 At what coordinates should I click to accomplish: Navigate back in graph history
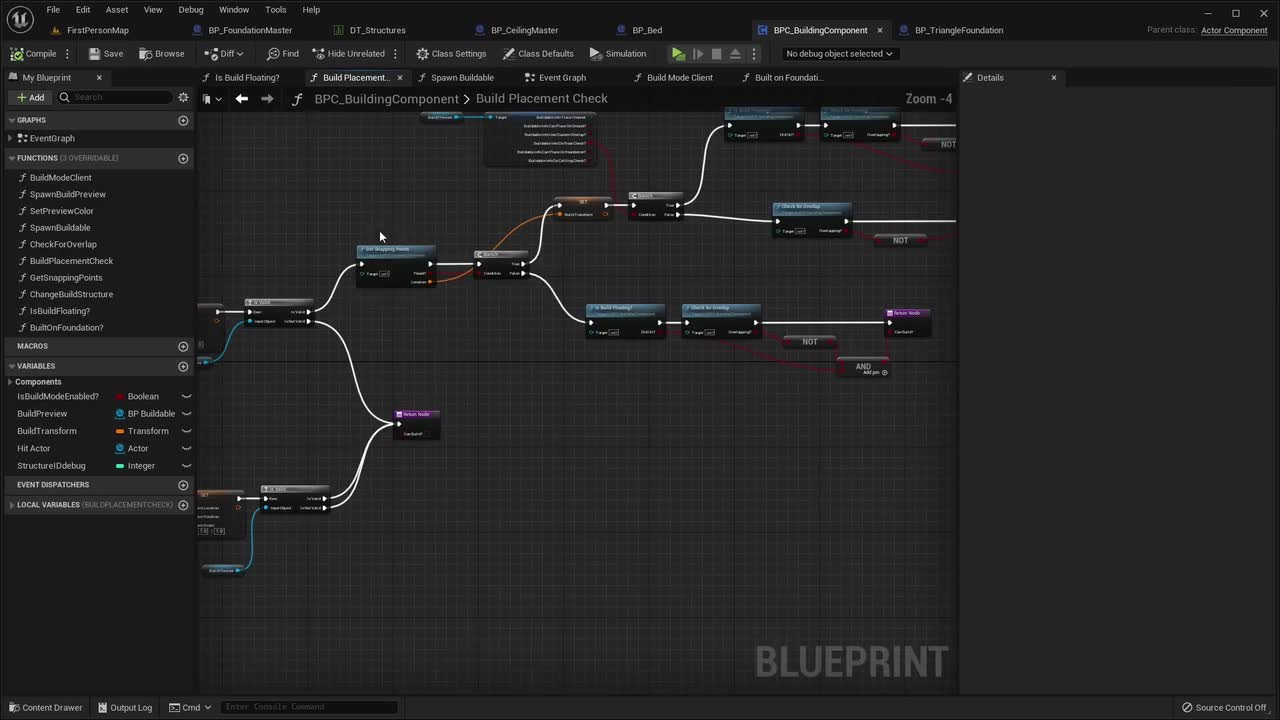tap(242, 98)
